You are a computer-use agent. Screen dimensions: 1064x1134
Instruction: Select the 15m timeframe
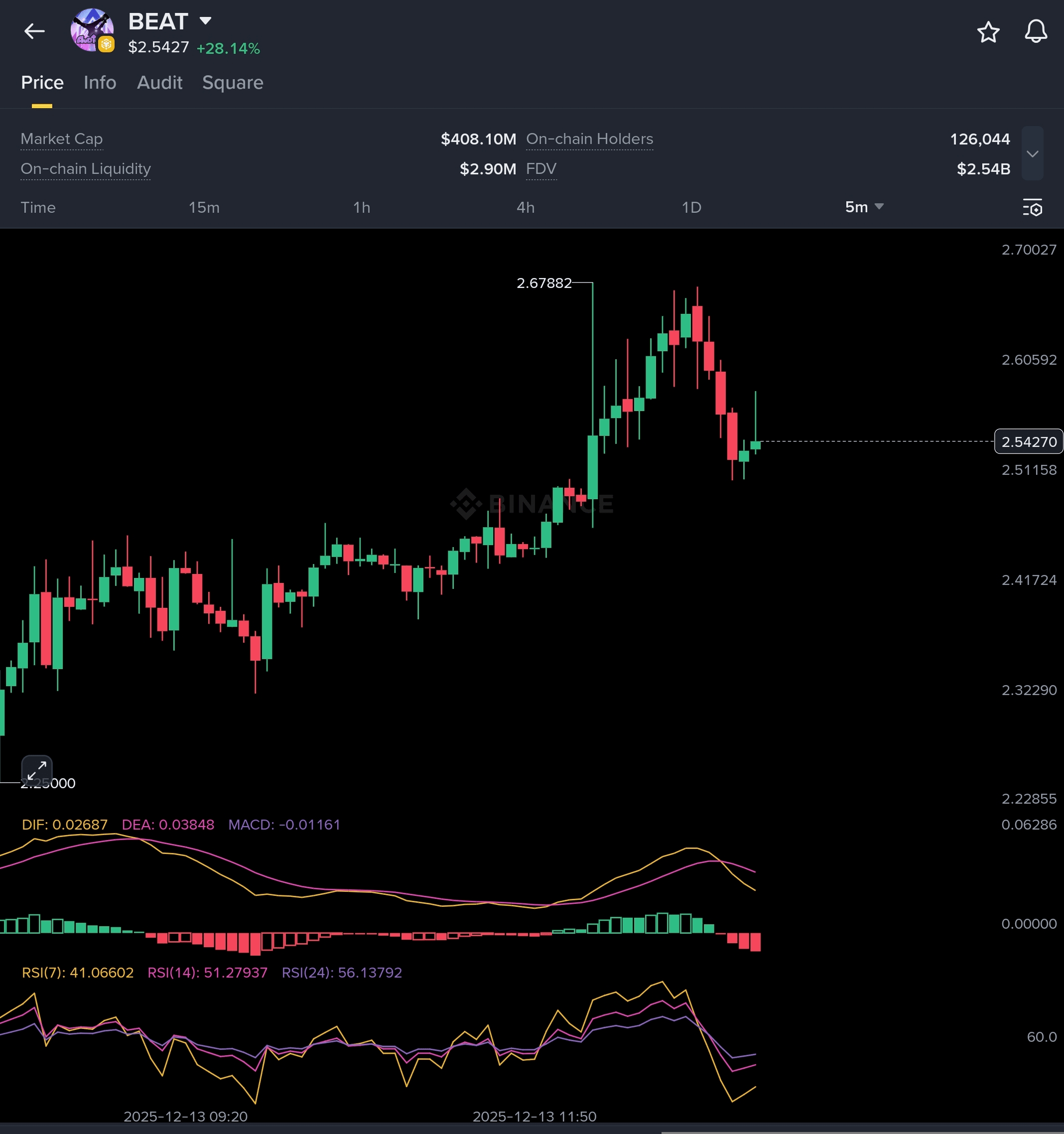[204, 208]
